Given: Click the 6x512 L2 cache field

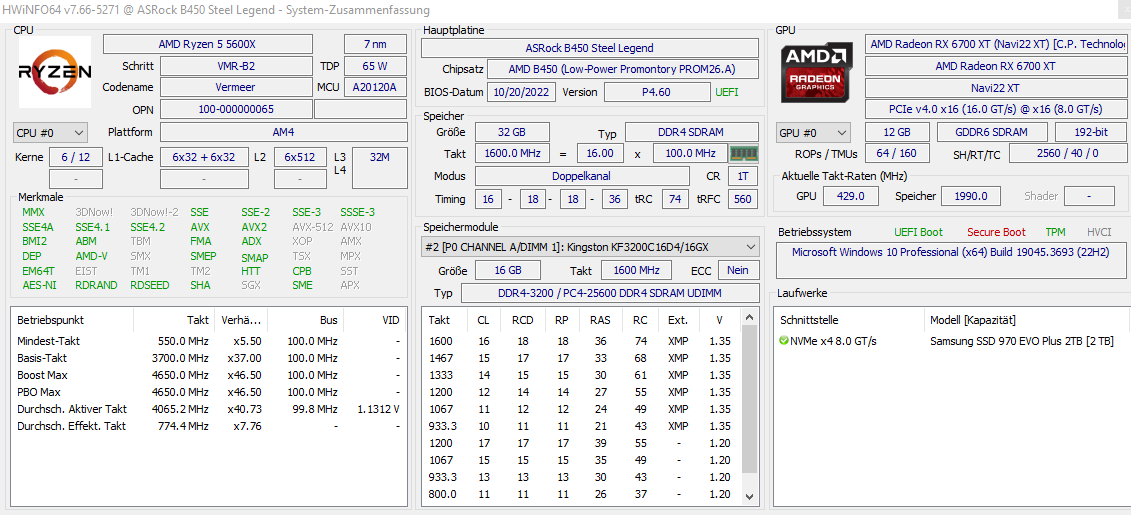Looking at the screenshot, I should (300, 157).
